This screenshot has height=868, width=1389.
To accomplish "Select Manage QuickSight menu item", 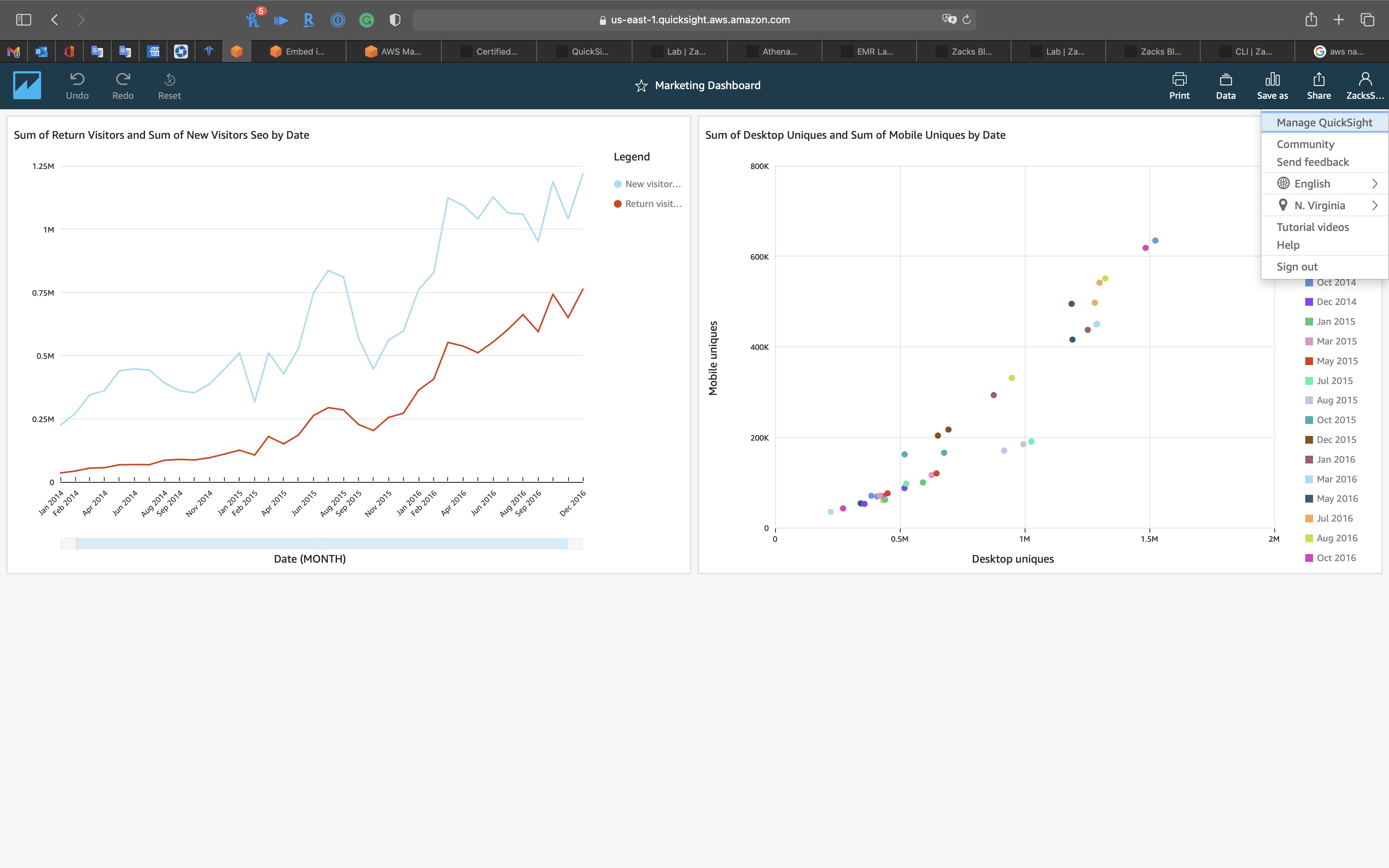I will tap(1324, 122).
